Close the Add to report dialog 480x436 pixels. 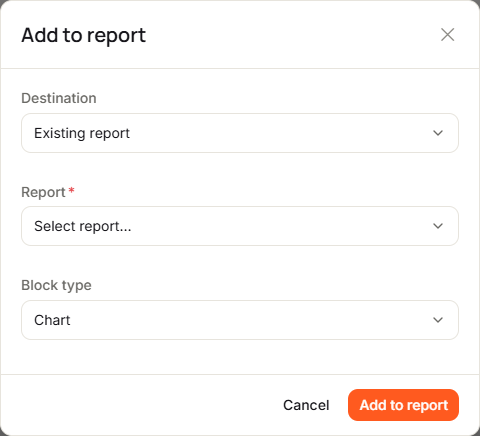pyautogui.click(x=447, y=35)
